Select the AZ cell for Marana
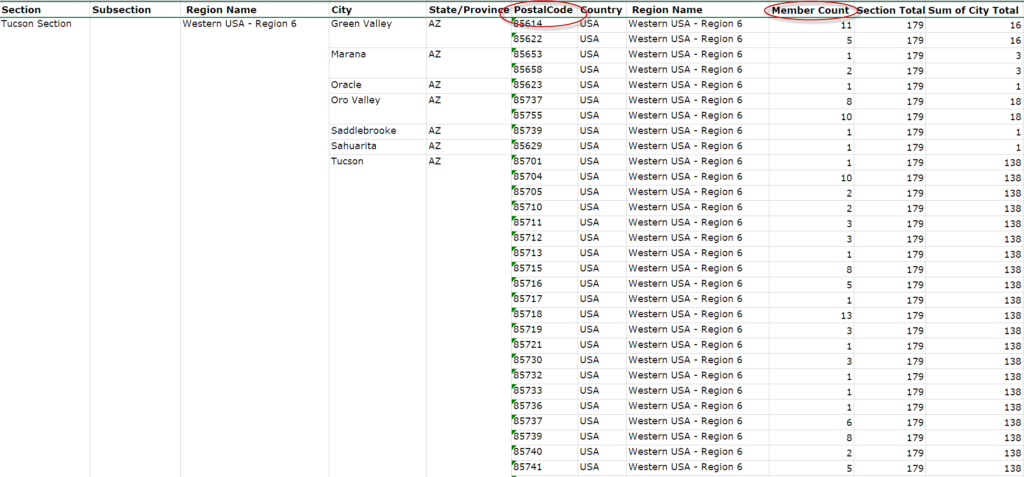1024x477 pixels. click(x=435, y=55)
